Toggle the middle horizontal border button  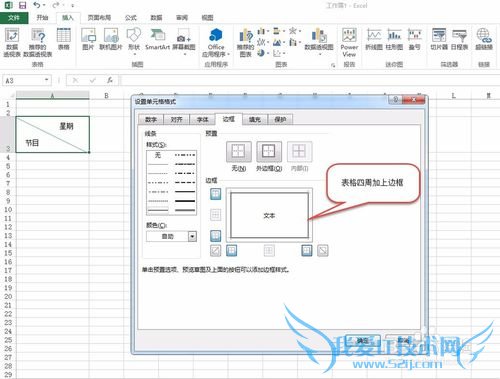tap(216, 215)
